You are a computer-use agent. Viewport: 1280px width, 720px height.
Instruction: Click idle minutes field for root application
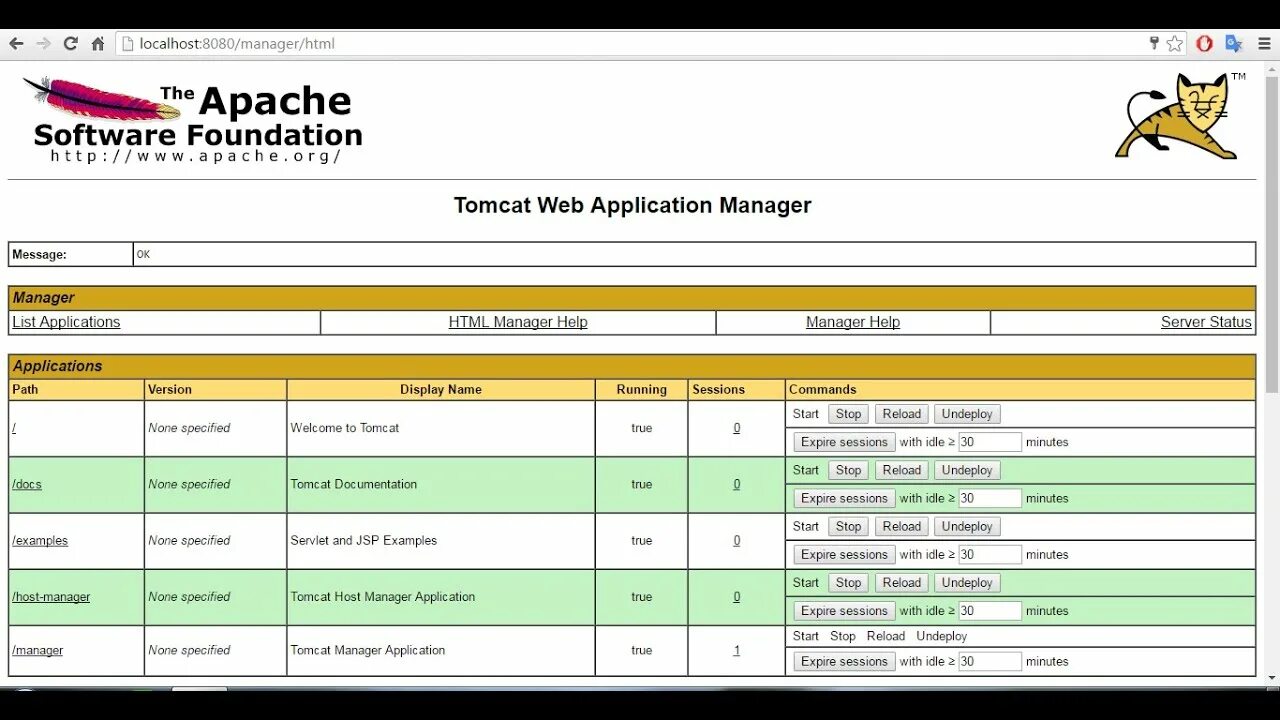(x=990, y=442)
